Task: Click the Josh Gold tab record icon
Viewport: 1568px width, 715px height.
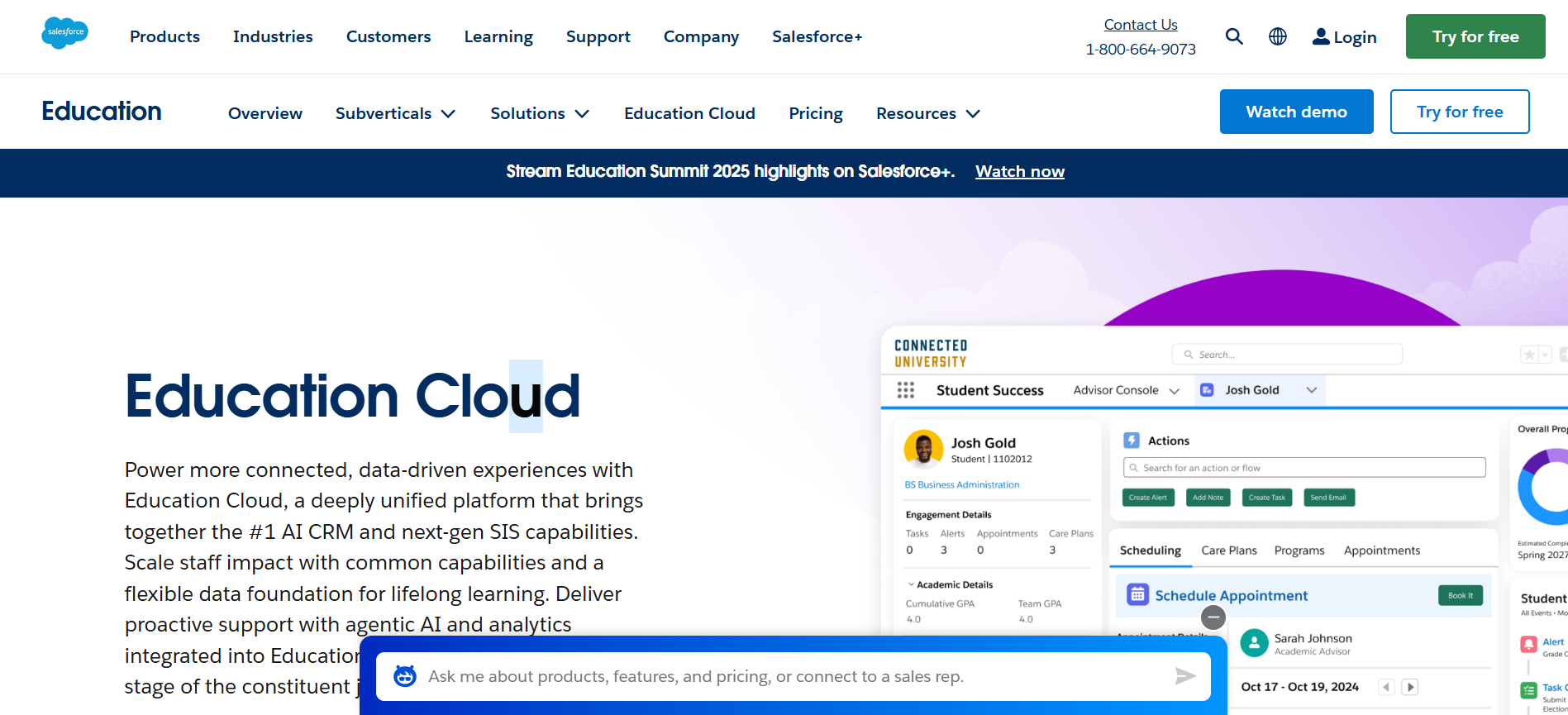Action: pos(1207,390)
